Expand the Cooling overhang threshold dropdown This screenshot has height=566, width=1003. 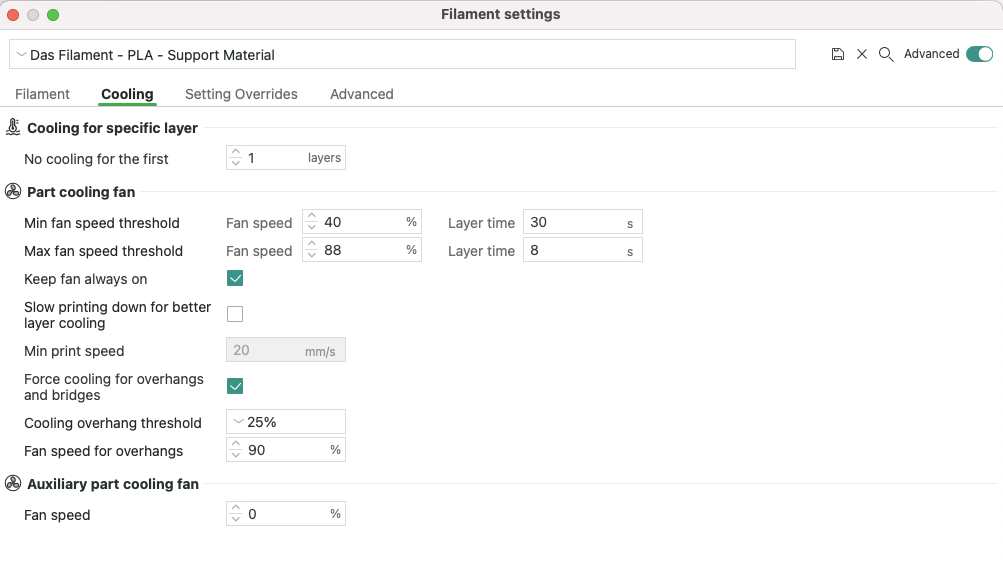(x=238, y=422)
